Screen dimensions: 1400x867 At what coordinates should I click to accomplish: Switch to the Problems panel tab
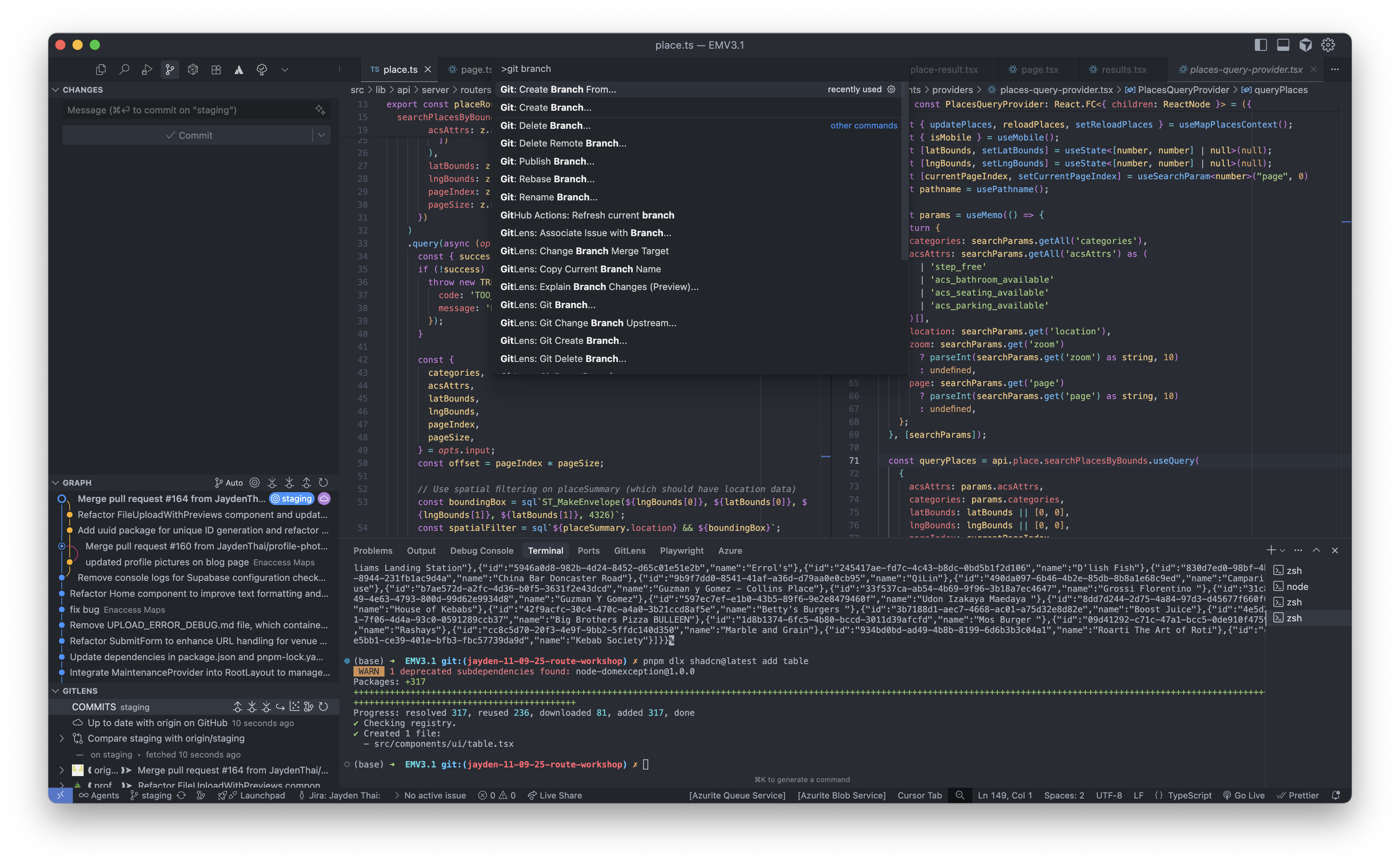373,550
